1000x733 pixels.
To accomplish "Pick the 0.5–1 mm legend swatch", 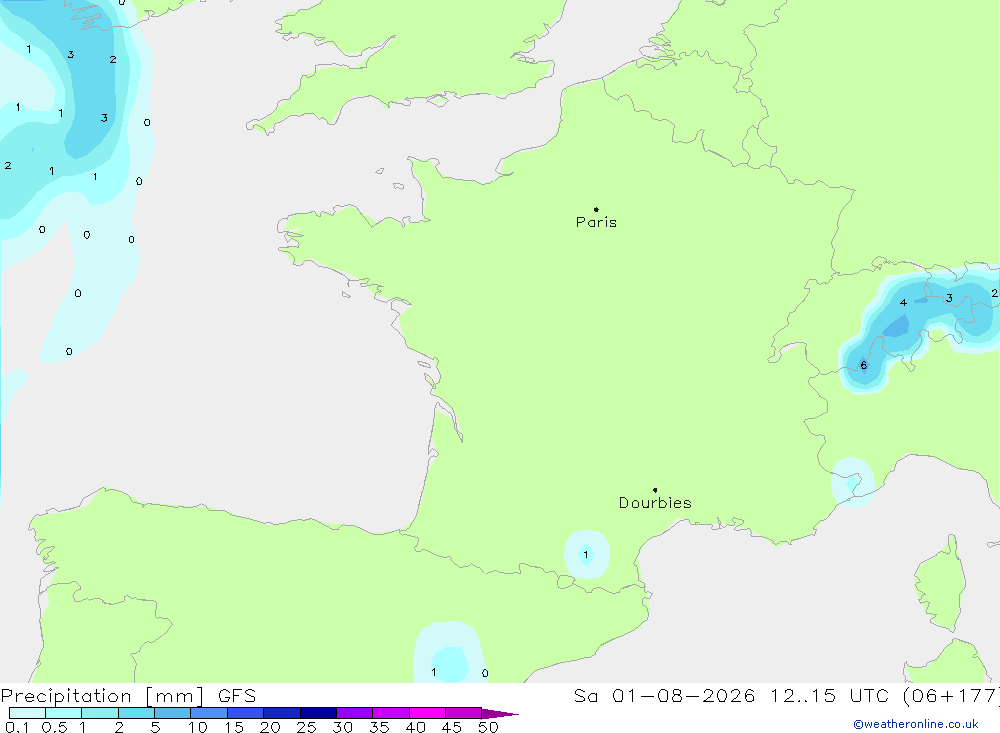I will pos(64,713).
